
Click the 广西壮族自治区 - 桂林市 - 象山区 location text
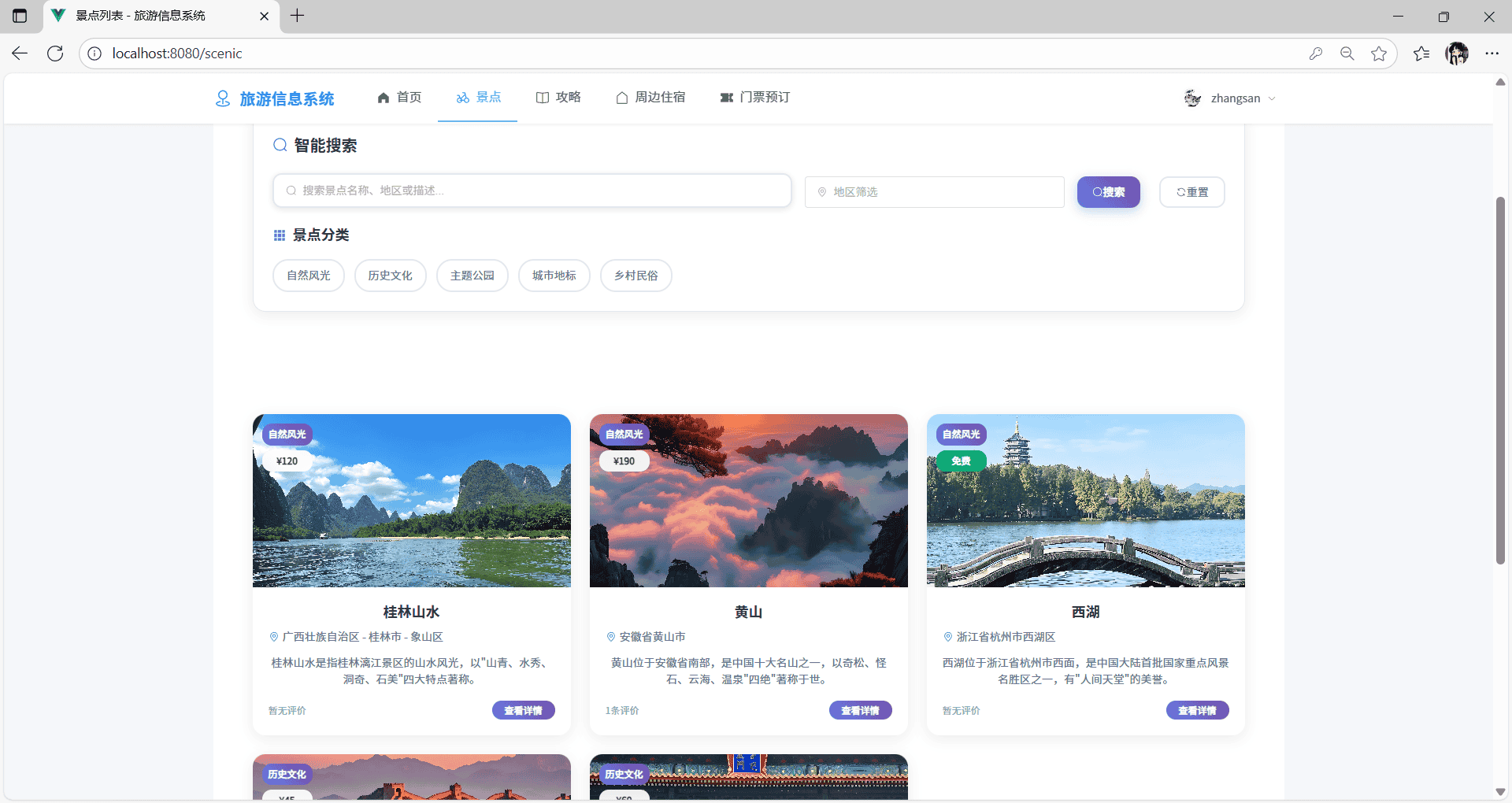[x=363, y=637]
